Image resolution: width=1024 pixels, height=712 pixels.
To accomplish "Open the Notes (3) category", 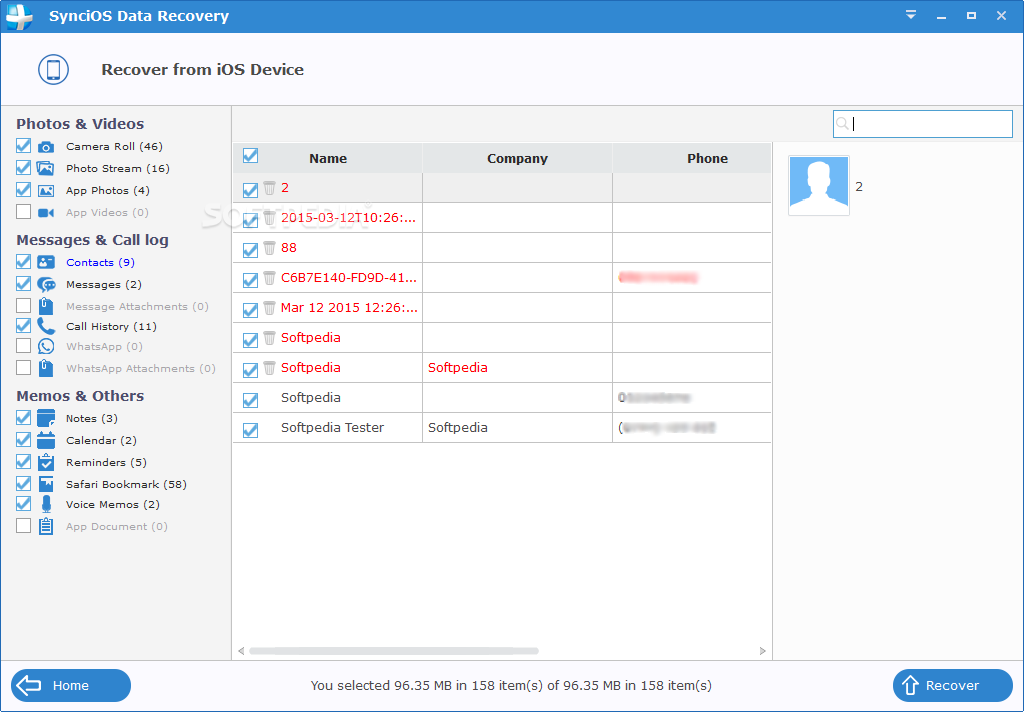I will [x=91, y=419].
